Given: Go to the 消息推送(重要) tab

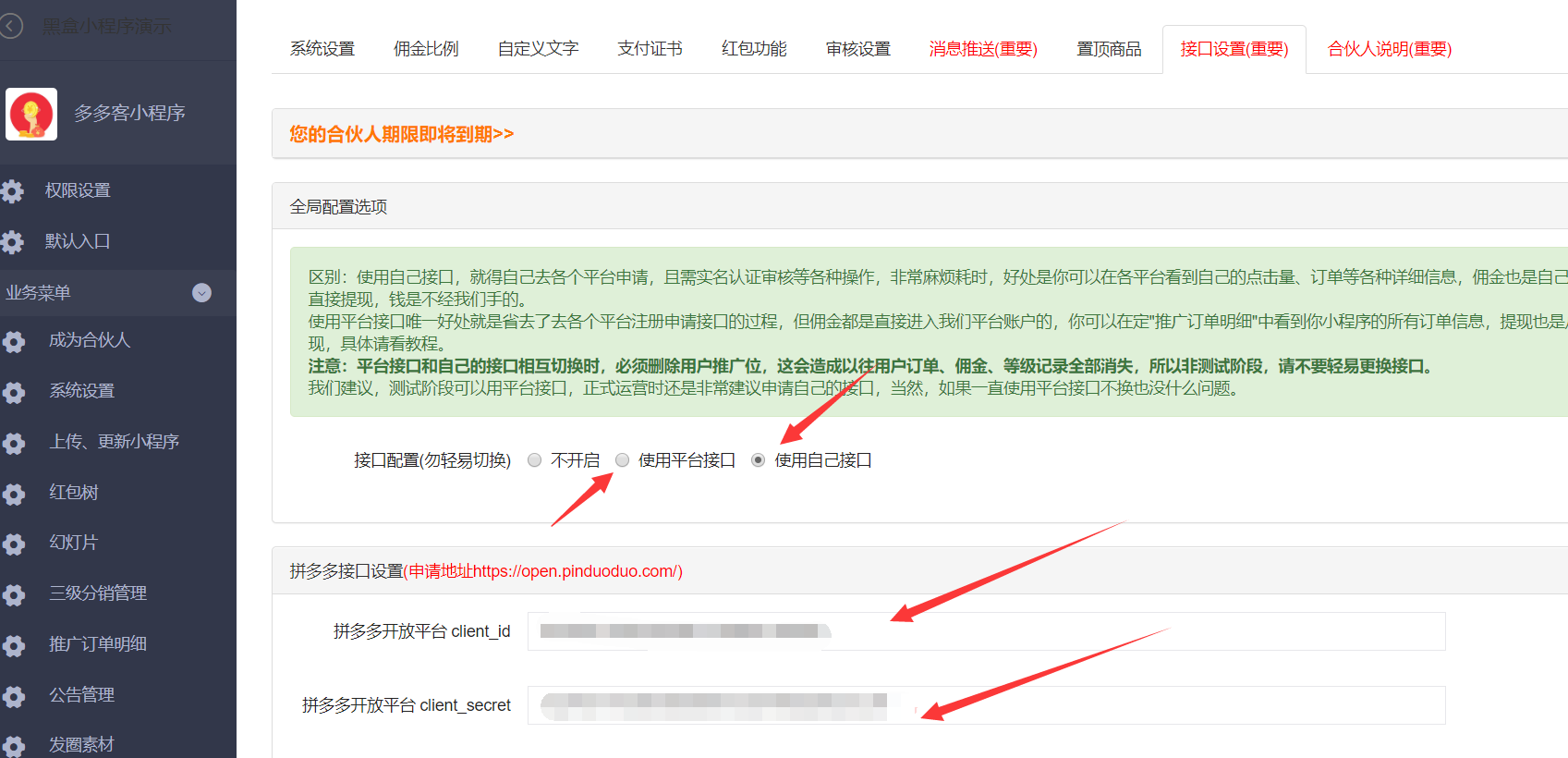Looking at the screenshot, I should coord(983,49).
